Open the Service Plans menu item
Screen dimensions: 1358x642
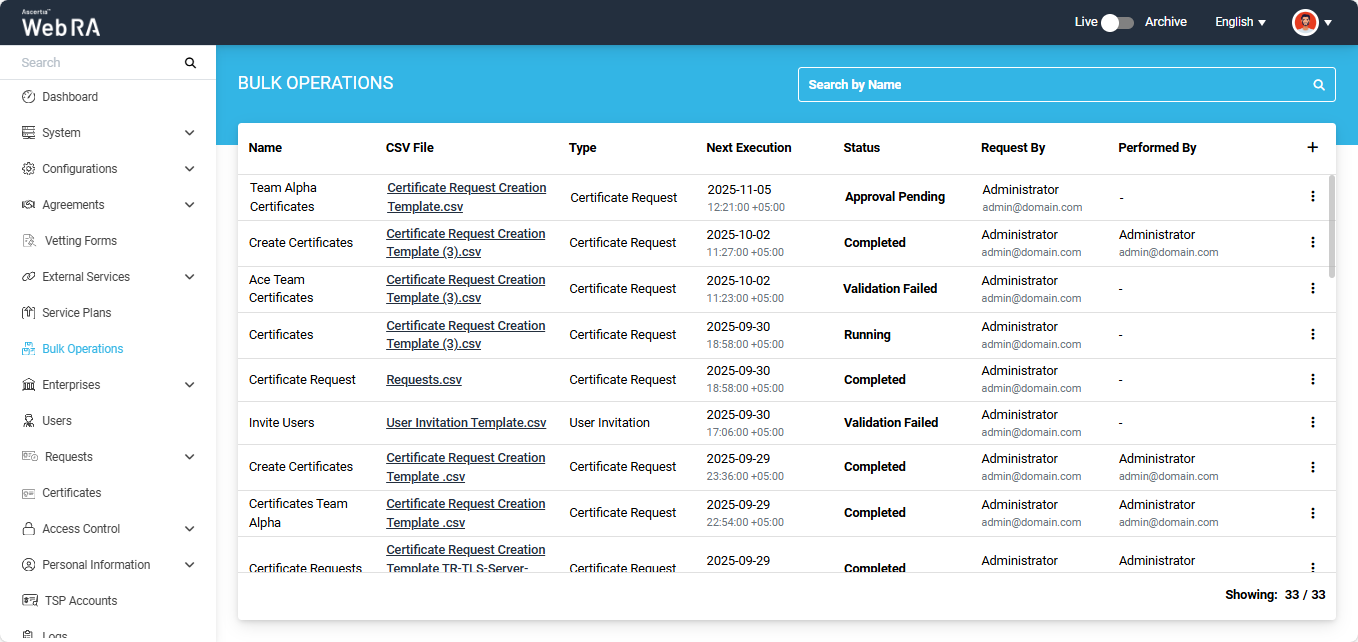click(x=76, y=313)
